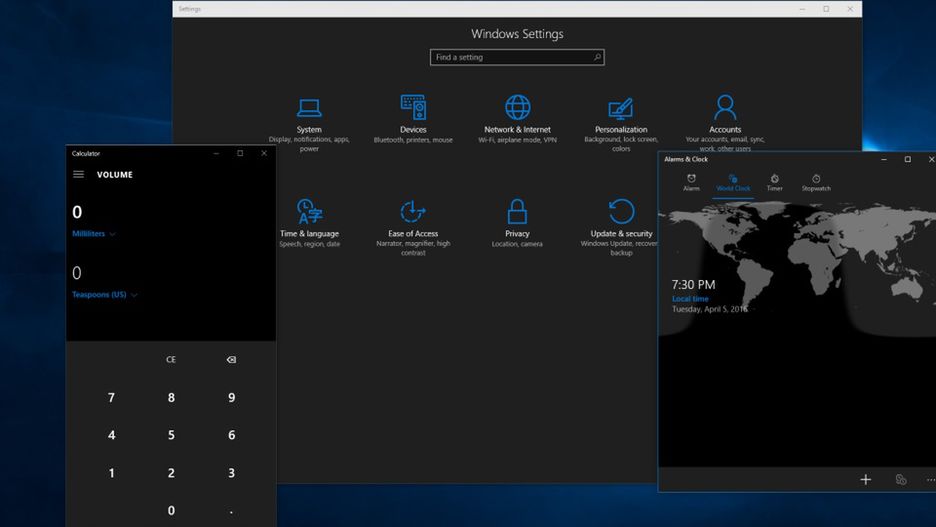The image size is (936, 527).
Task: Add a new clock with the plus icon
Action: point(866,479)
